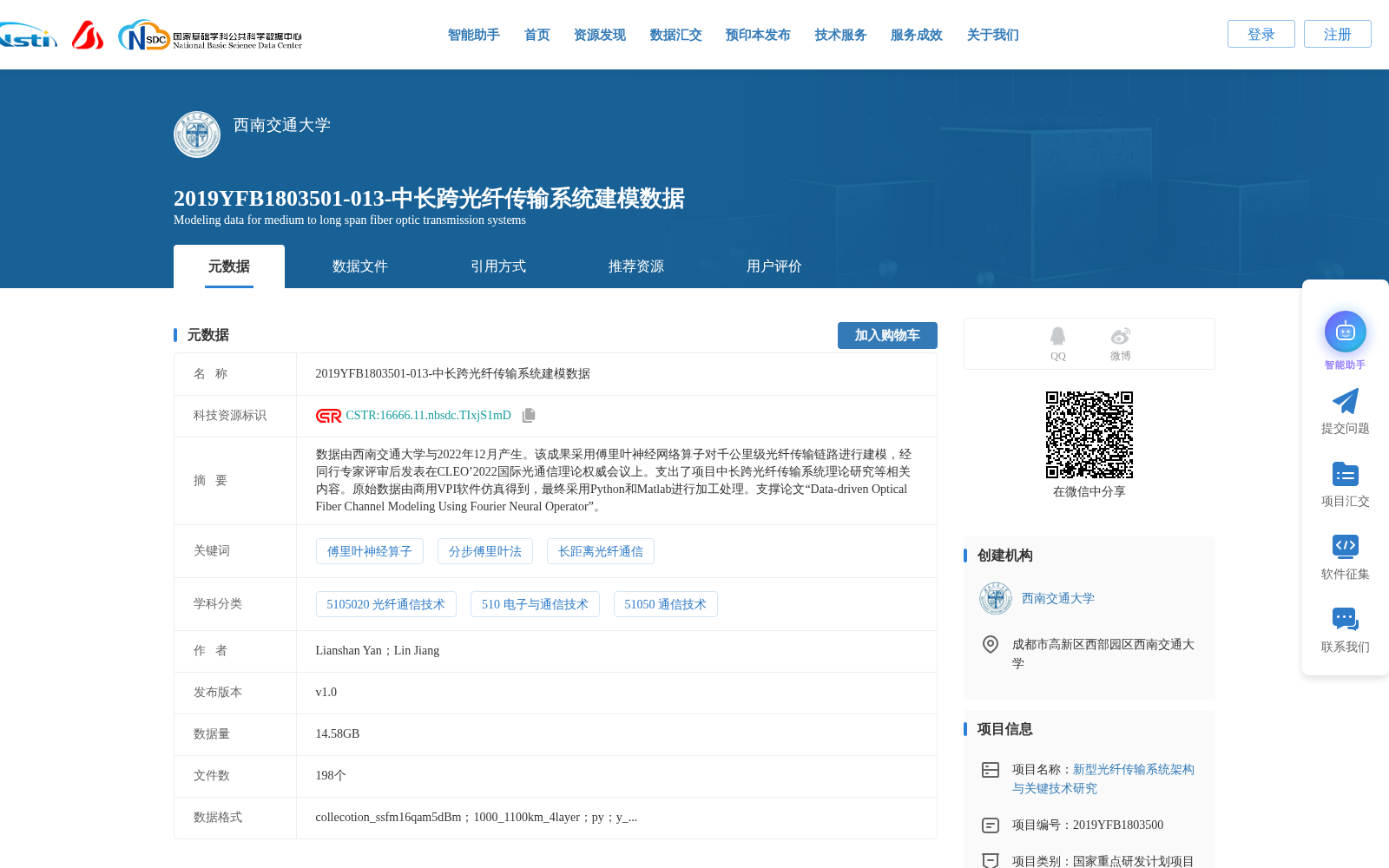Share to QQ

1057,344
